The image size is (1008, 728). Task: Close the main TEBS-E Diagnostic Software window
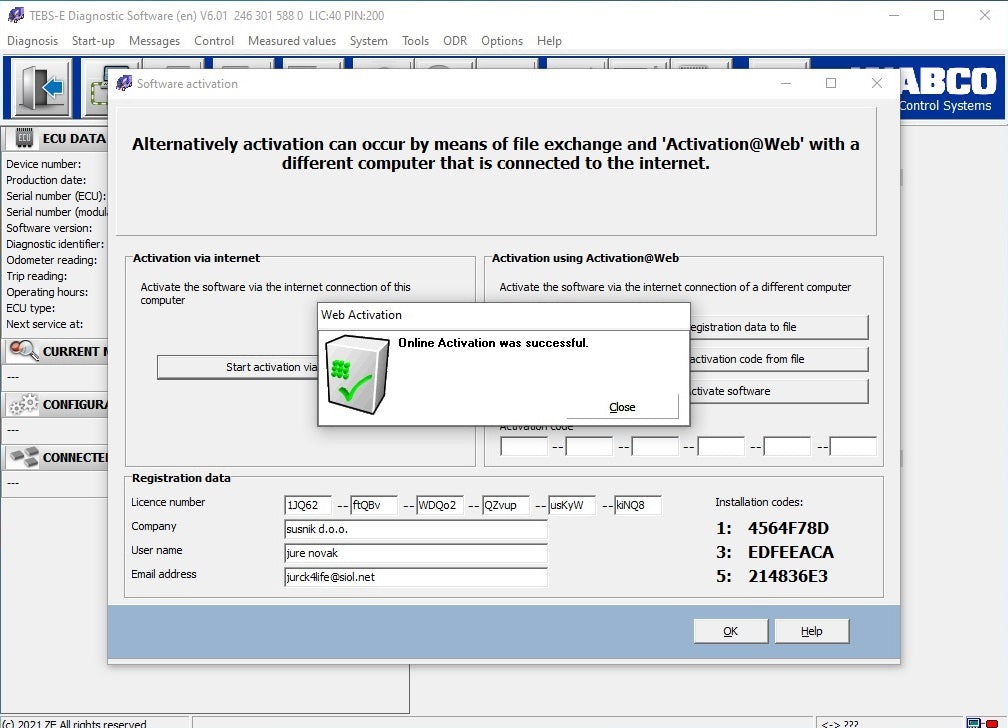coord(984,15)
